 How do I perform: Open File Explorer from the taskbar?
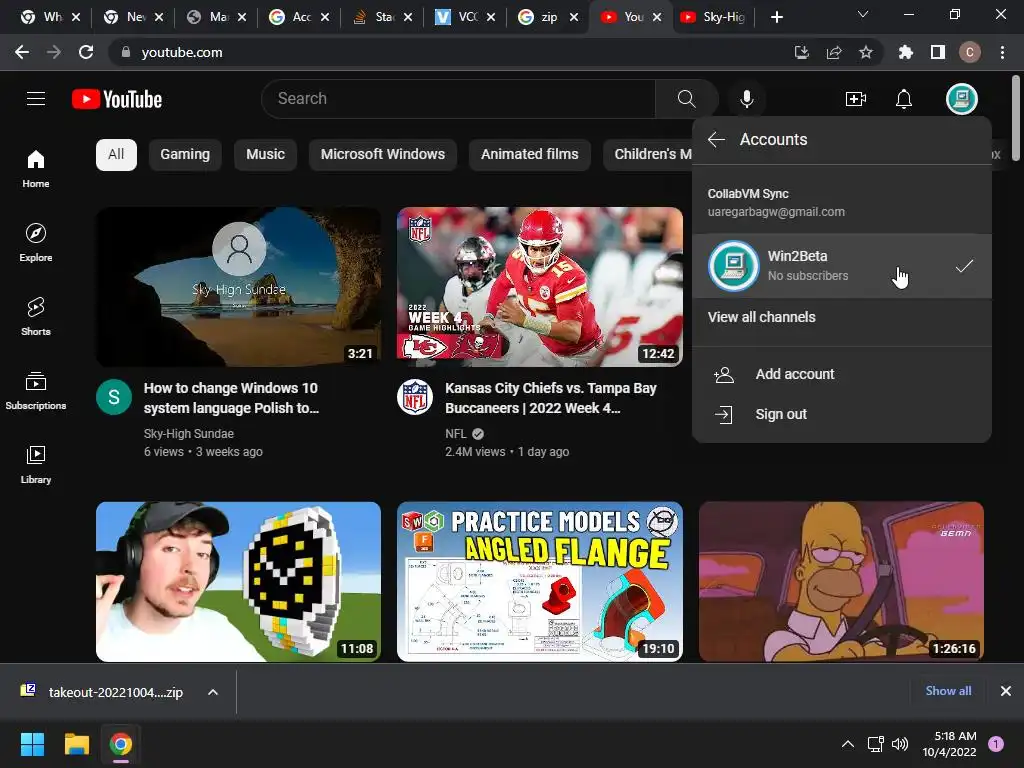tap(76, 744)
